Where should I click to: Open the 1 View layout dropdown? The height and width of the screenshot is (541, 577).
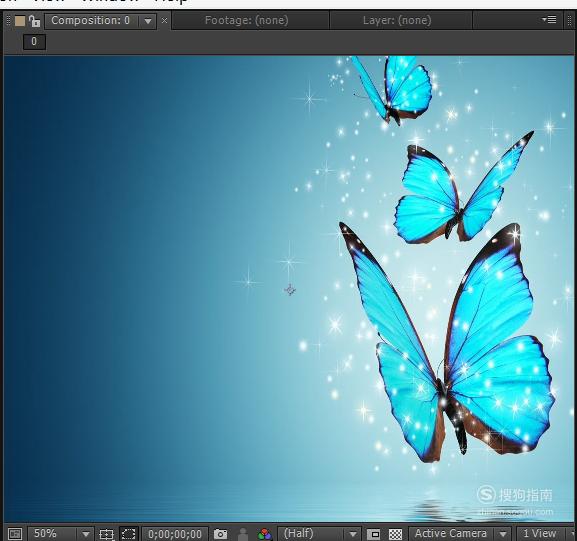[545, 534]
